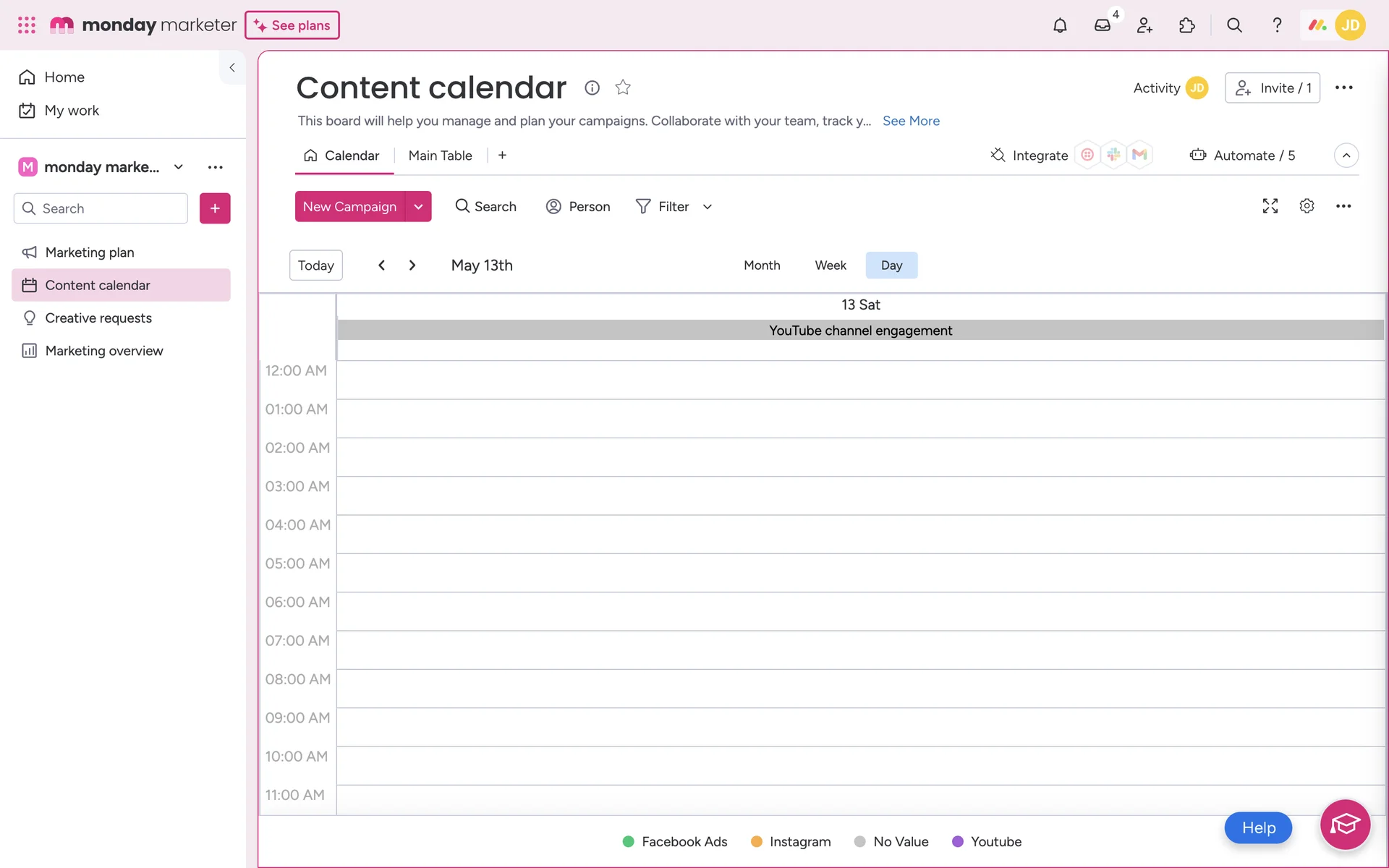Open the inbox tray icon
This screenshot has width=1389, height=868.
click(x=1102, y=25)
